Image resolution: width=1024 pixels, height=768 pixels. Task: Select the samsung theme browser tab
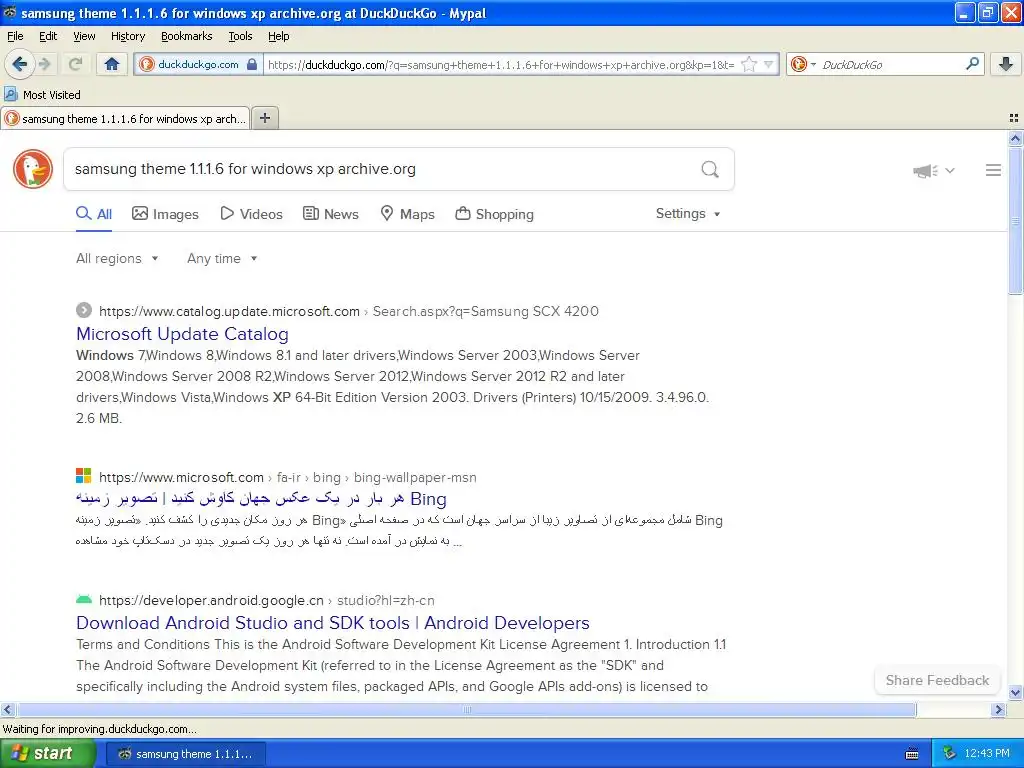click(125, 119)
